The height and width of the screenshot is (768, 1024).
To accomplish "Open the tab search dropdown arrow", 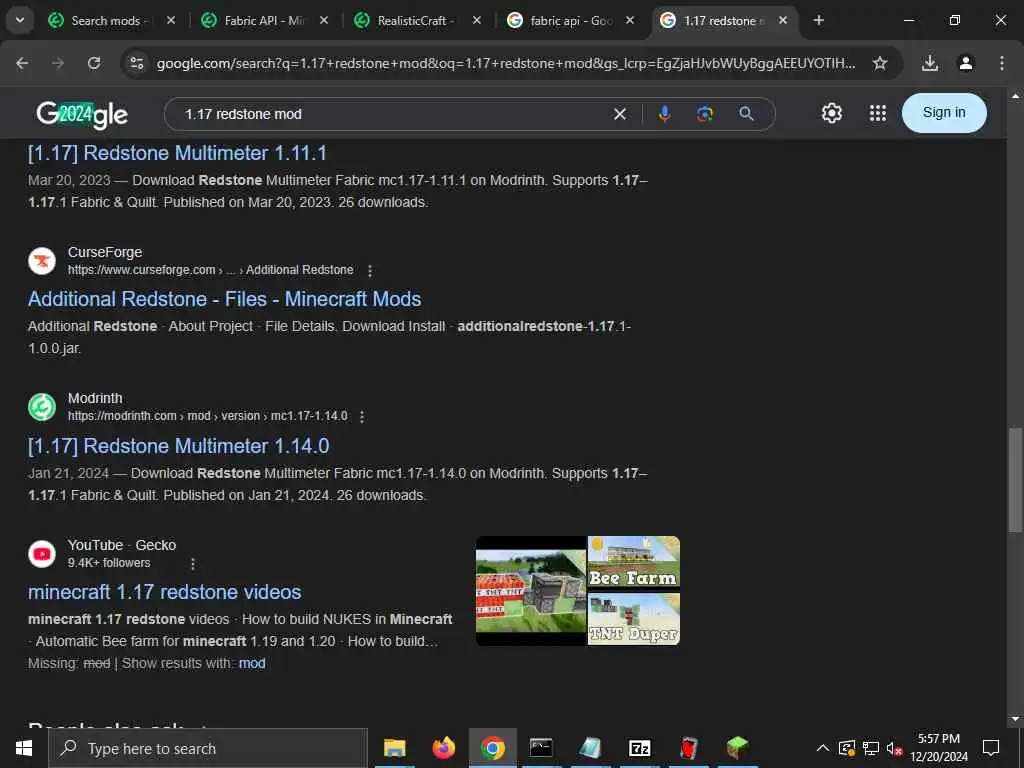I will point(20,20).
